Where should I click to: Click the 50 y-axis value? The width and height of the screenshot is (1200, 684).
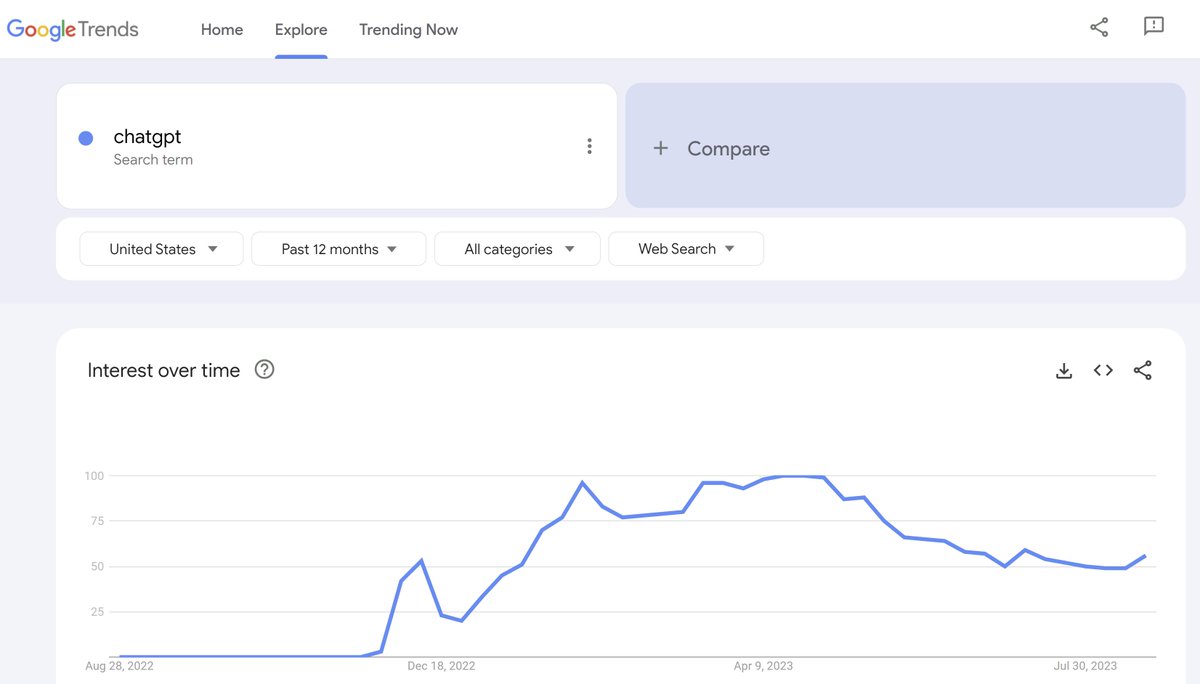(97, 566)
